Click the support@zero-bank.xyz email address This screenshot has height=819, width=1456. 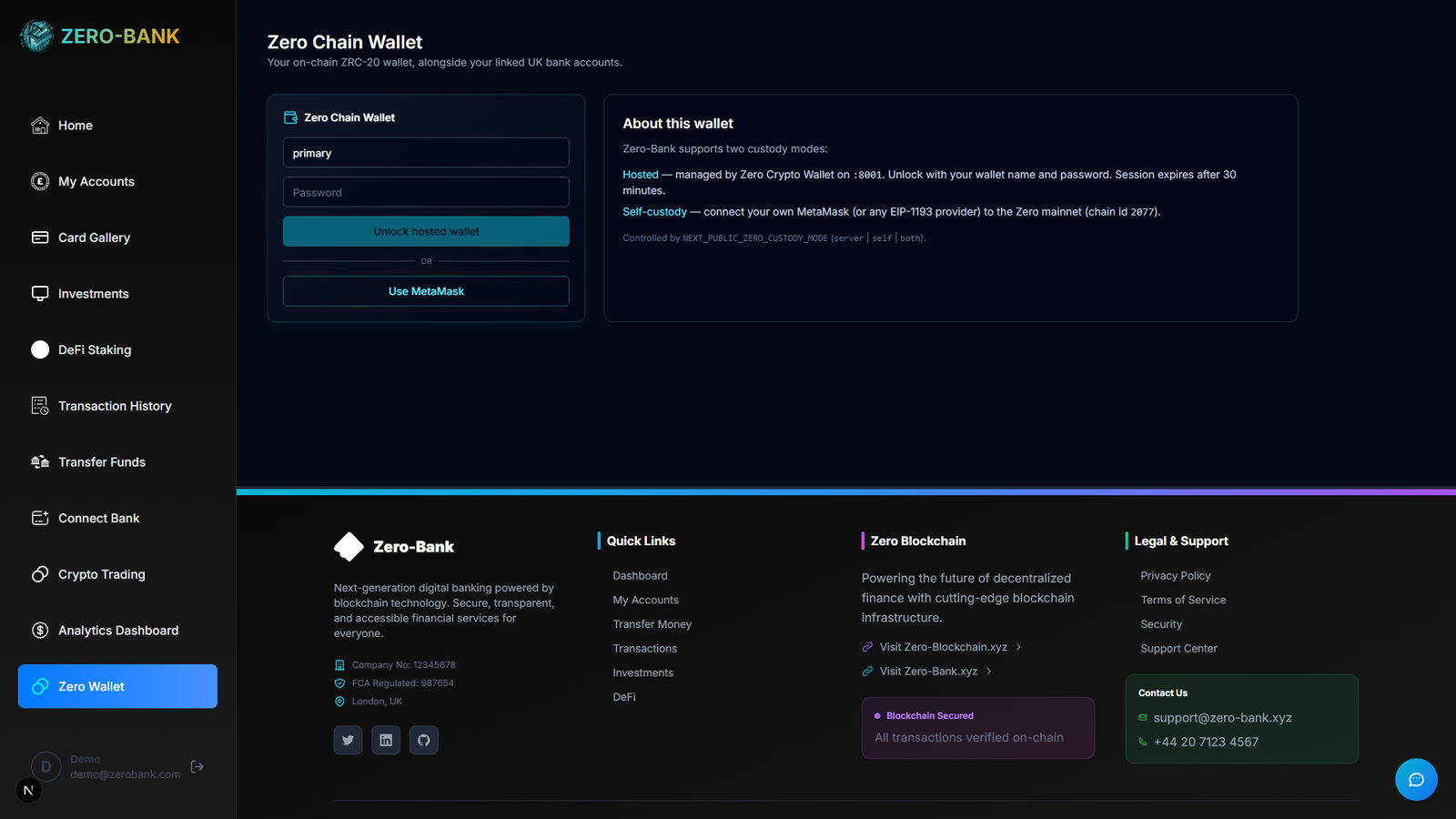click(x=1222, y=718)
